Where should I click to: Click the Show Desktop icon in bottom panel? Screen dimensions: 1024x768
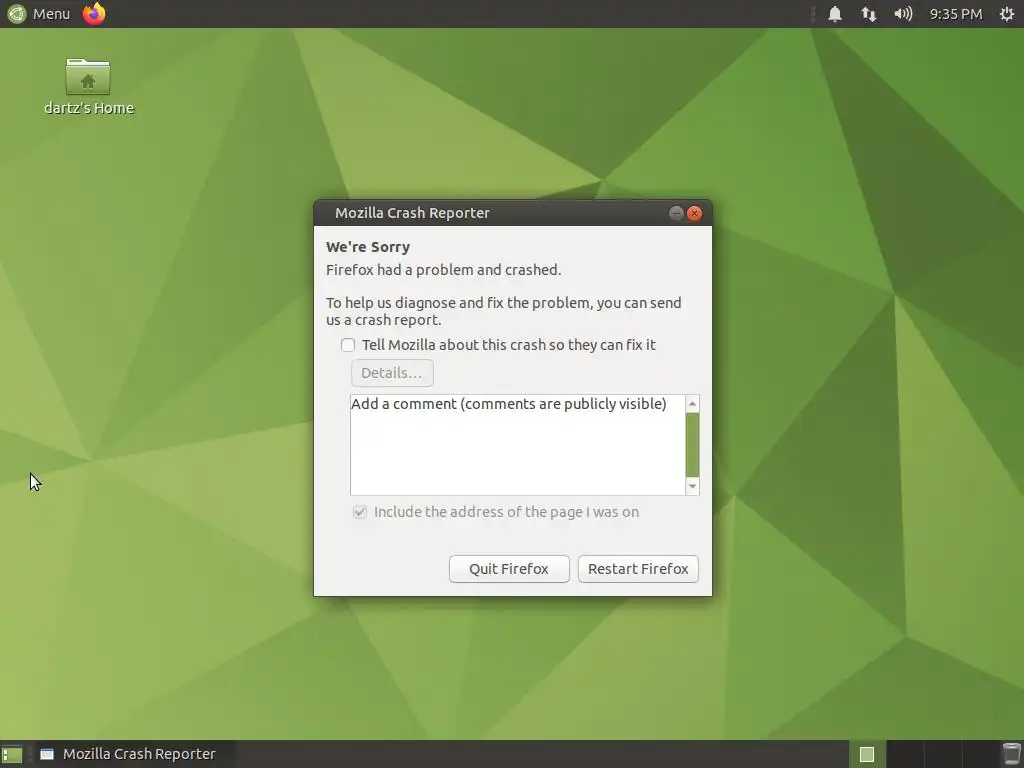[12, 754]
